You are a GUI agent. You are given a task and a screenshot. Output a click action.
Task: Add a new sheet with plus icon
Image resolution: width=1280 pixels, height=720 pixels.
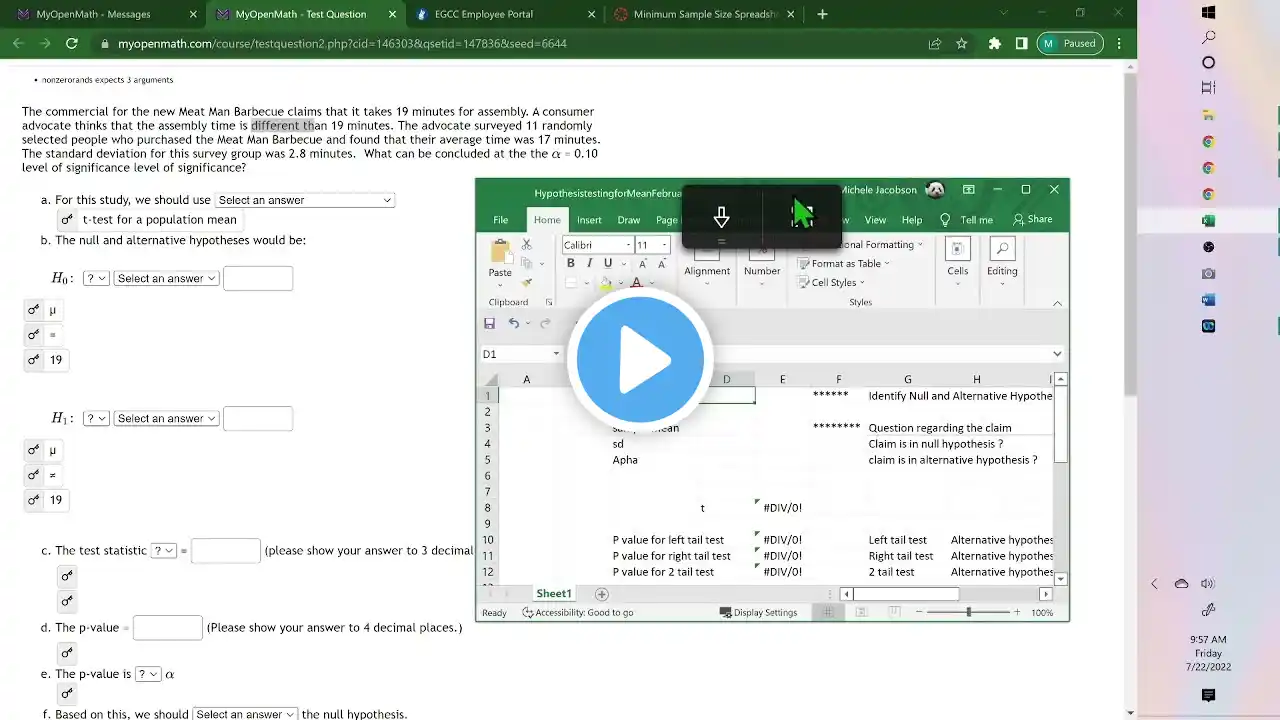pos(602,594)
